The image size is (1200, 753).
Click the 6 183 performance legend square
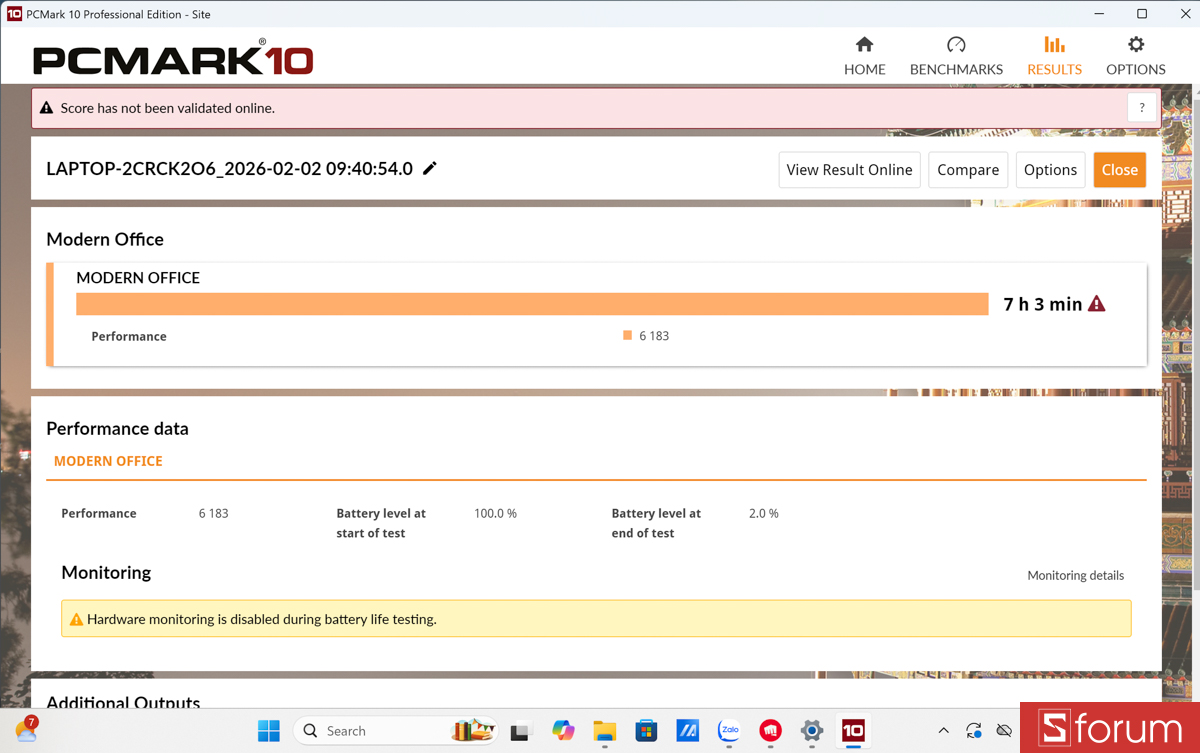627,336
